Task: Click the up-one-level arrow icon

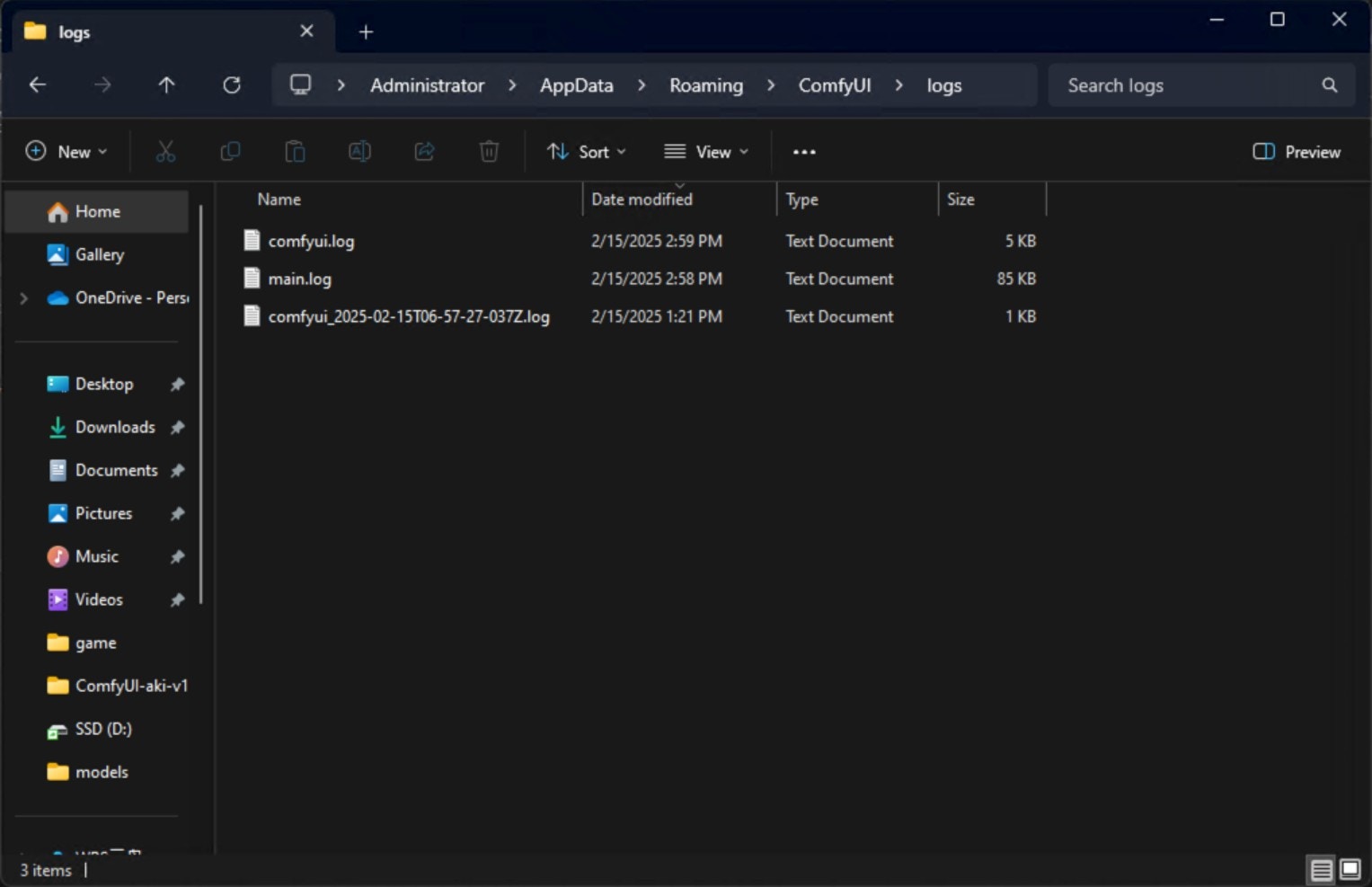Action: coord(167,84)
